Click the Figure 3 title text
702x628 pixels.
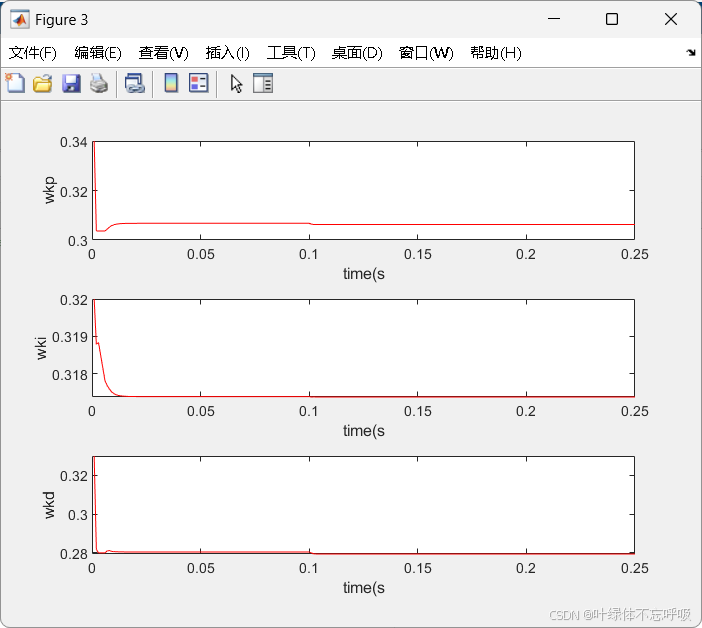61,20
